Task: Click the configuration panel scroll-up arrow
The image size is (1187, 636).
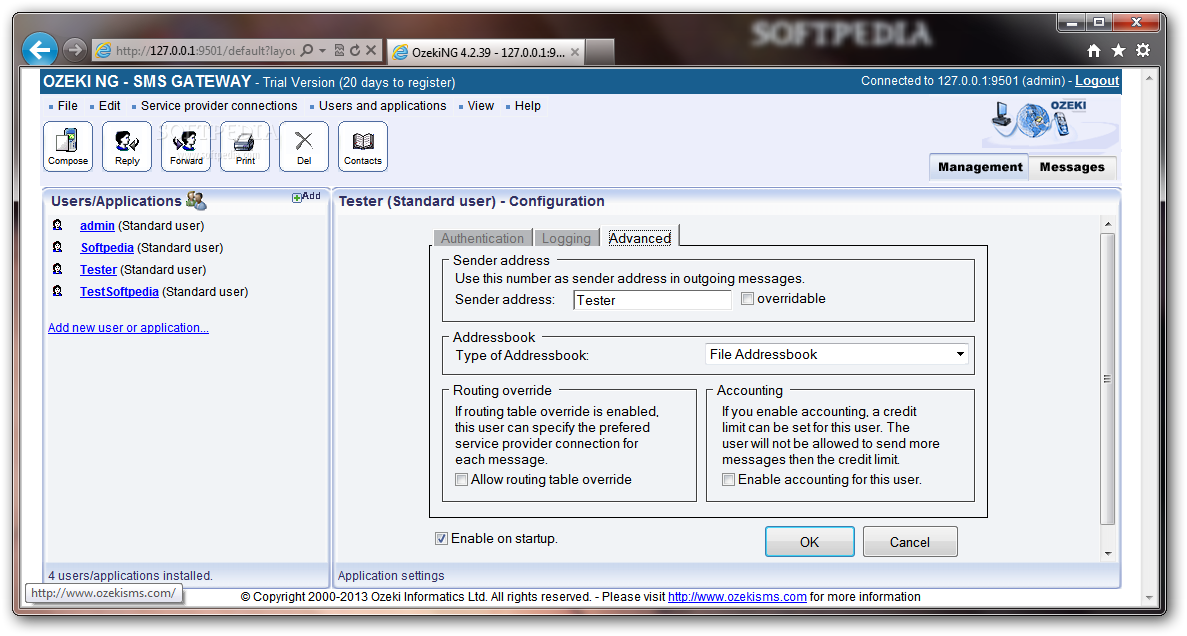Action: click(x=1108, y=224)
